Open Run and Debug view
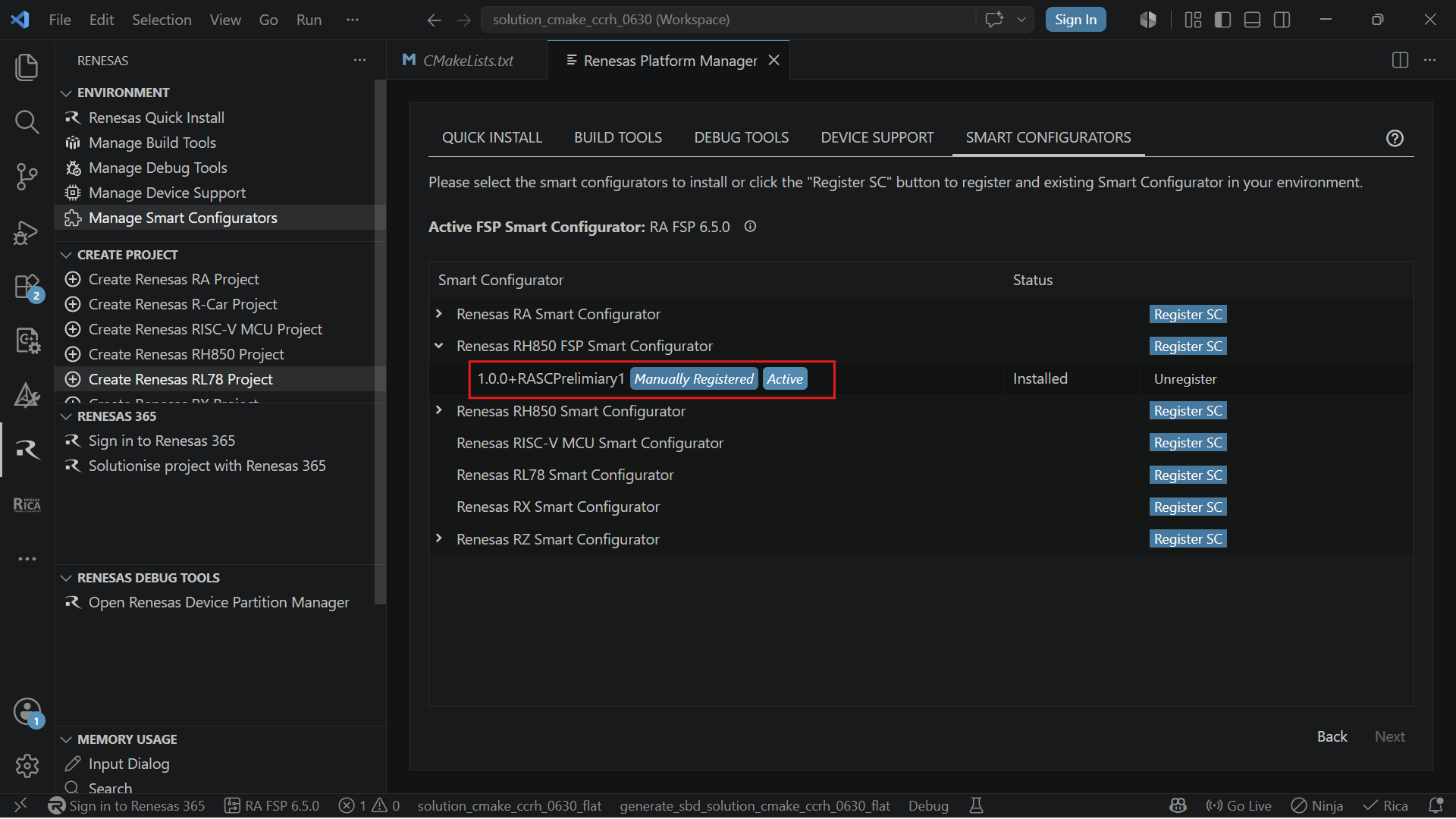 [x=27, y=232]
